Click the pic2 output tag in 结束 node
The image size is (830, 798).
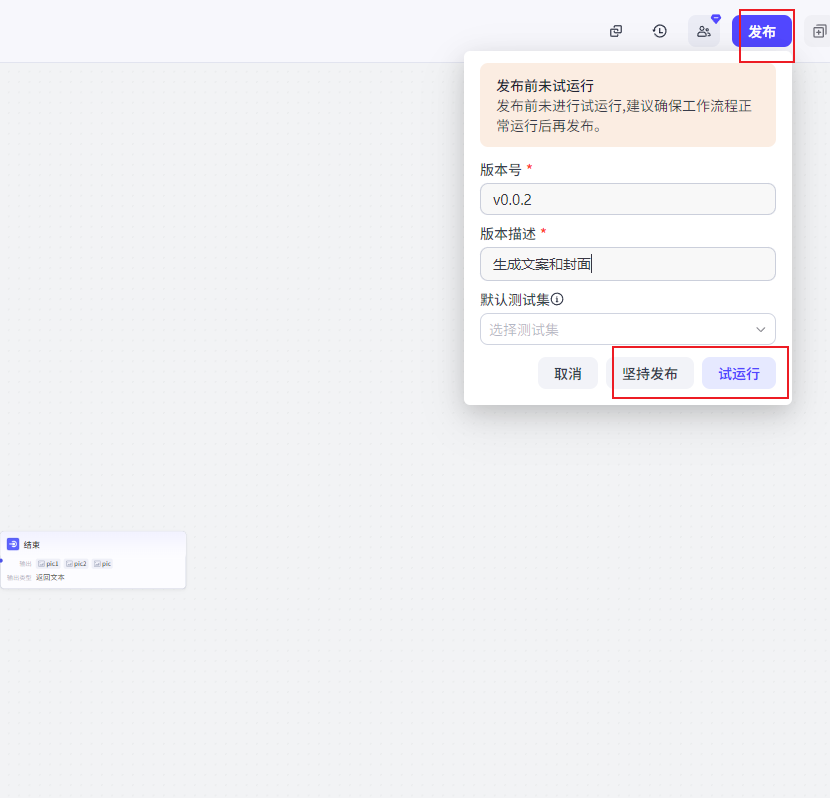tap(76, 564)
